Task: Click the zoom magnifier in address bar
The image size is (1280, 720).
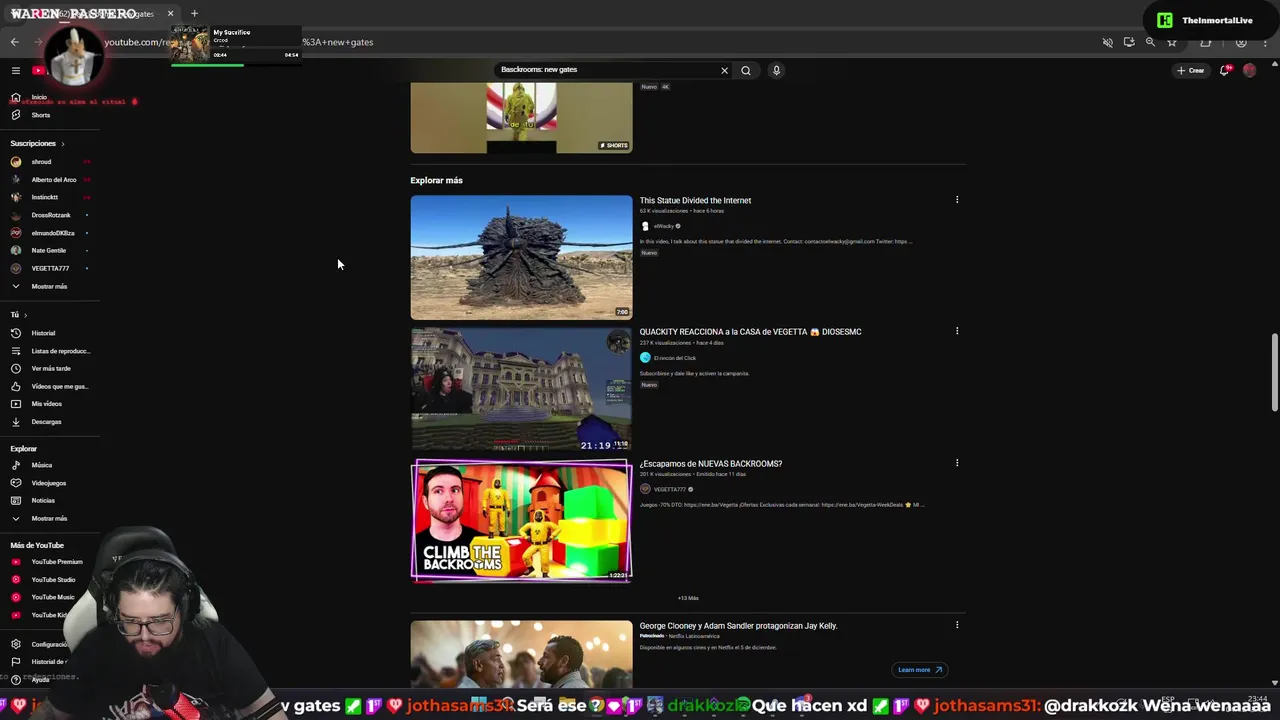Action: (1150, 42)
